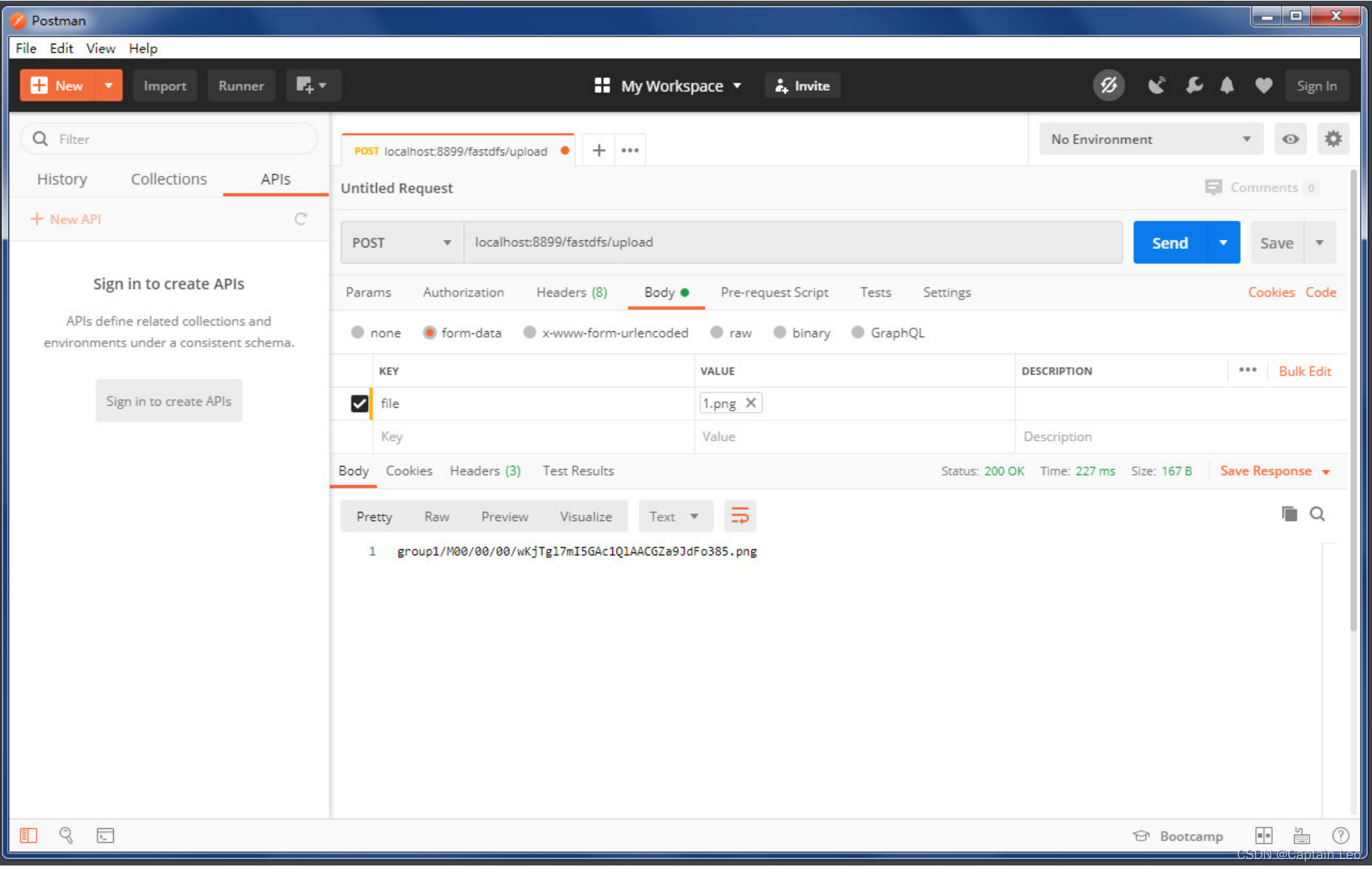The image size is (1372, 869).
Task: Click the request URL input field
Action: [x=792, y=243]
